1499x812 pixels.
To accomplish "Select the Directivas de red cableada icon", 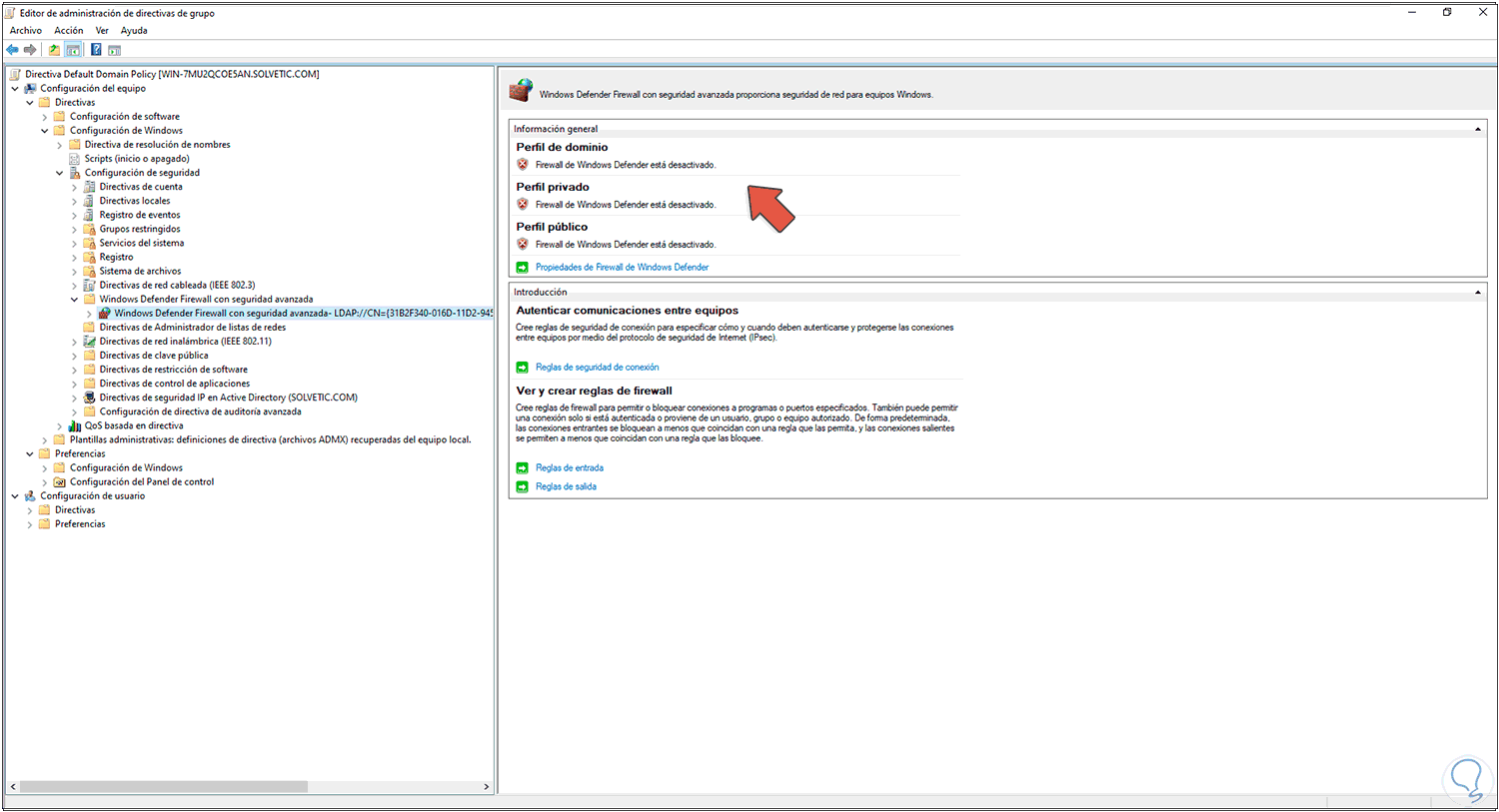I will coord(90,285).
